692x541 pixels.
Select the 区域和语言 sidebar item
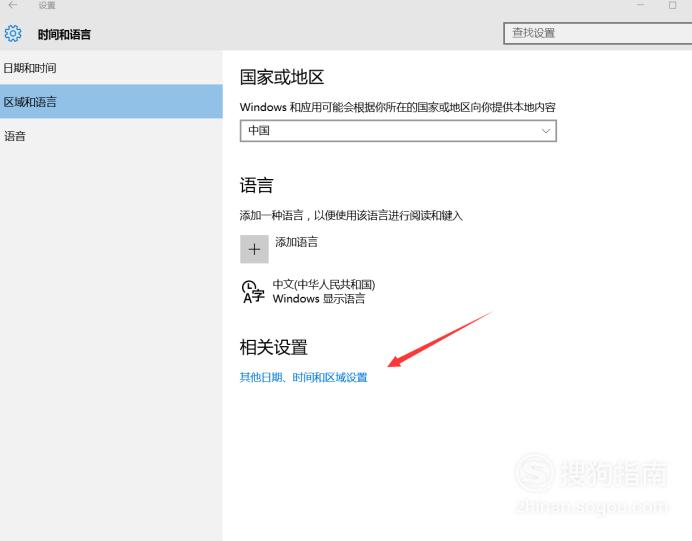(x=111, y=101)
